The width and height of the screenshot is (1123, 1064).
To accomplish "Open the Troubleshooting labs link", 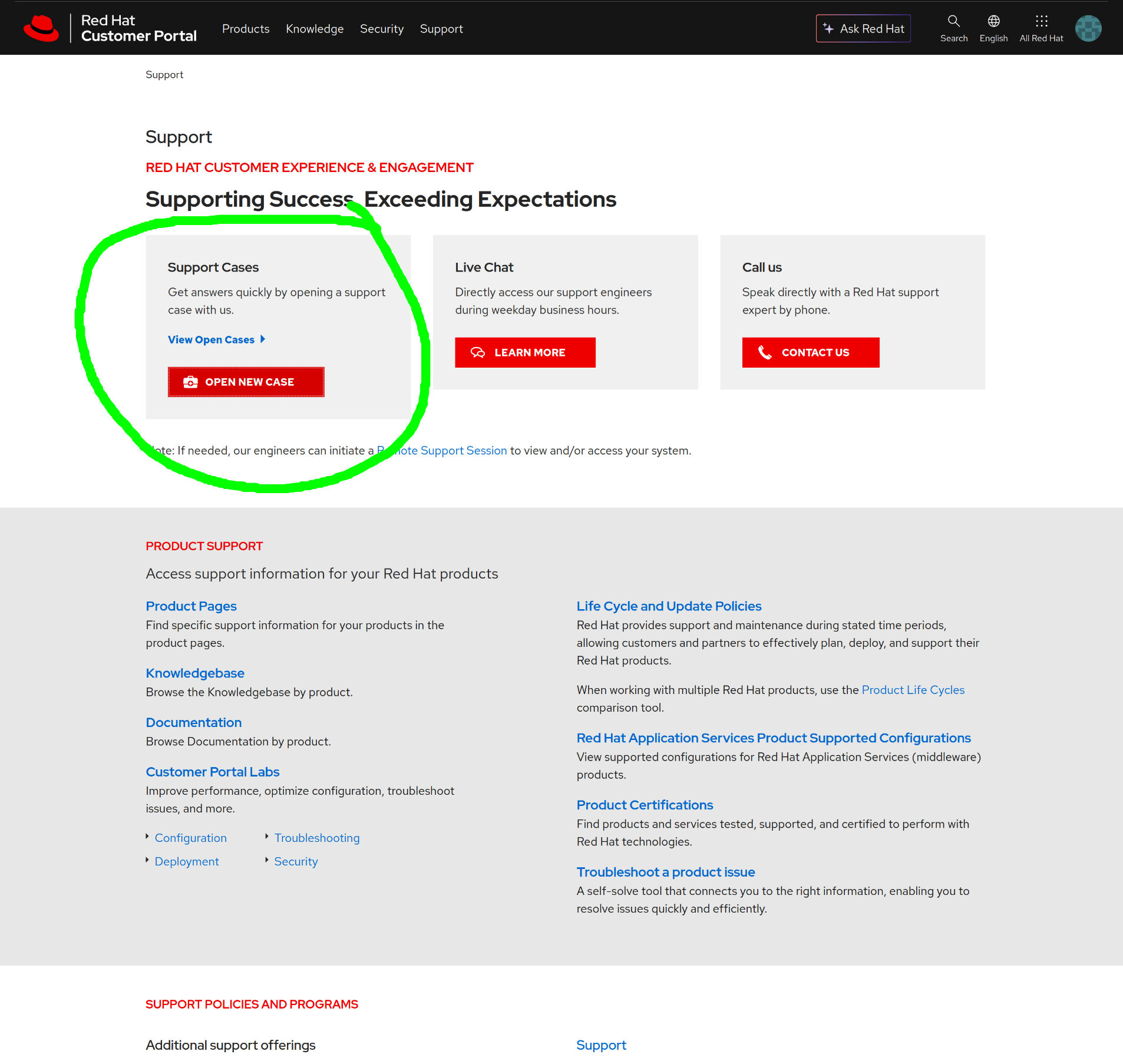I will coord(317,838).
